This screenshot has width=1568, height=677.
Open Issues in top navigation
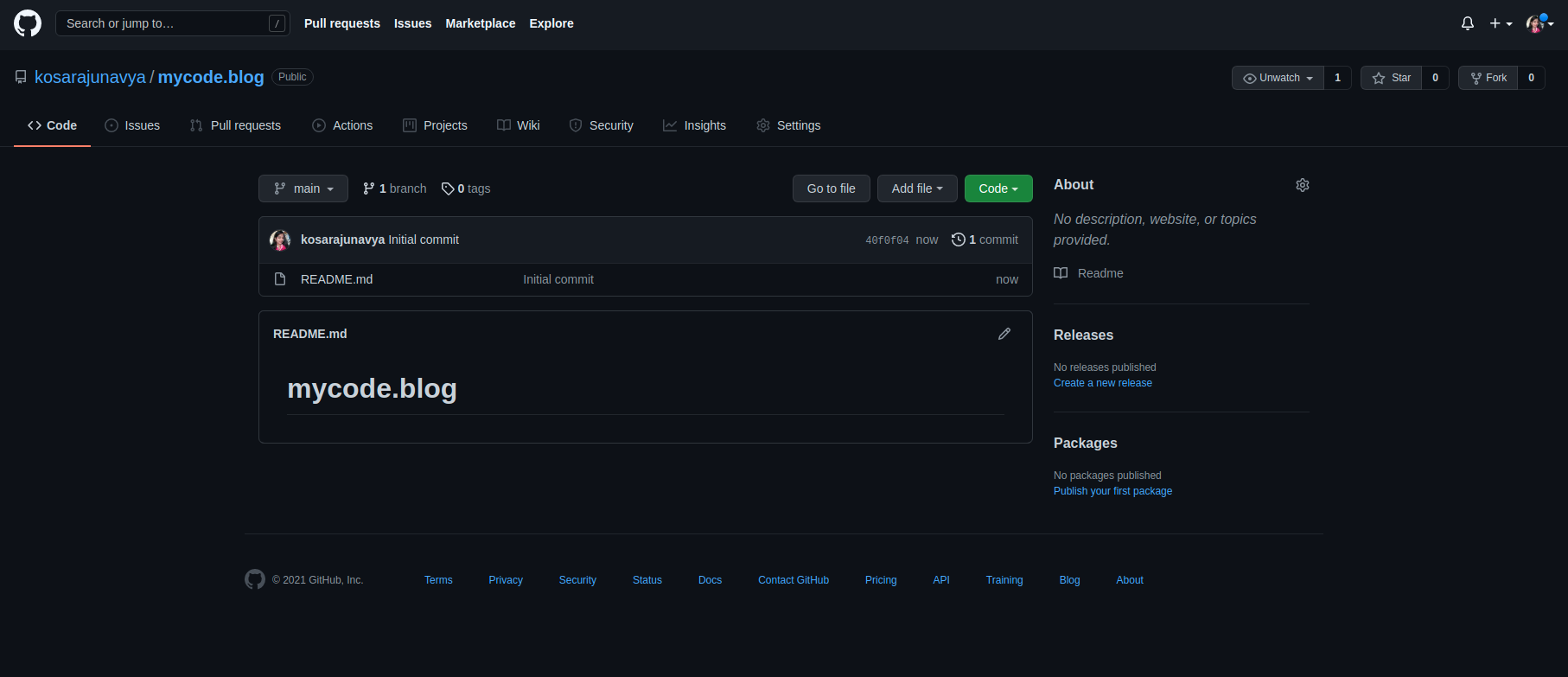(412, 23)
